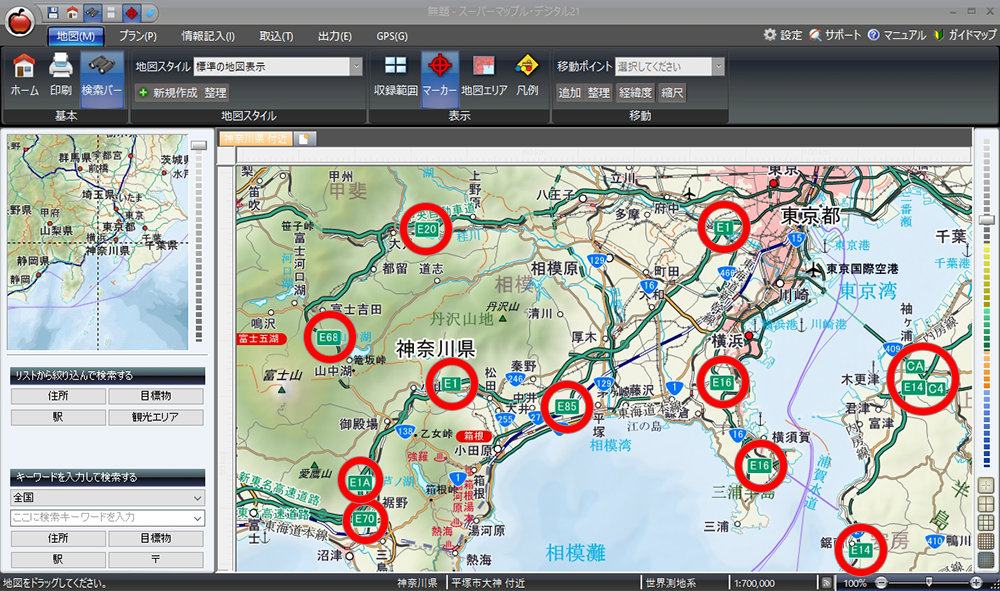This screenshot has height=591, width=1000.
Task: Click 新規作成 to create a new map style
Action: click(168, 93)
